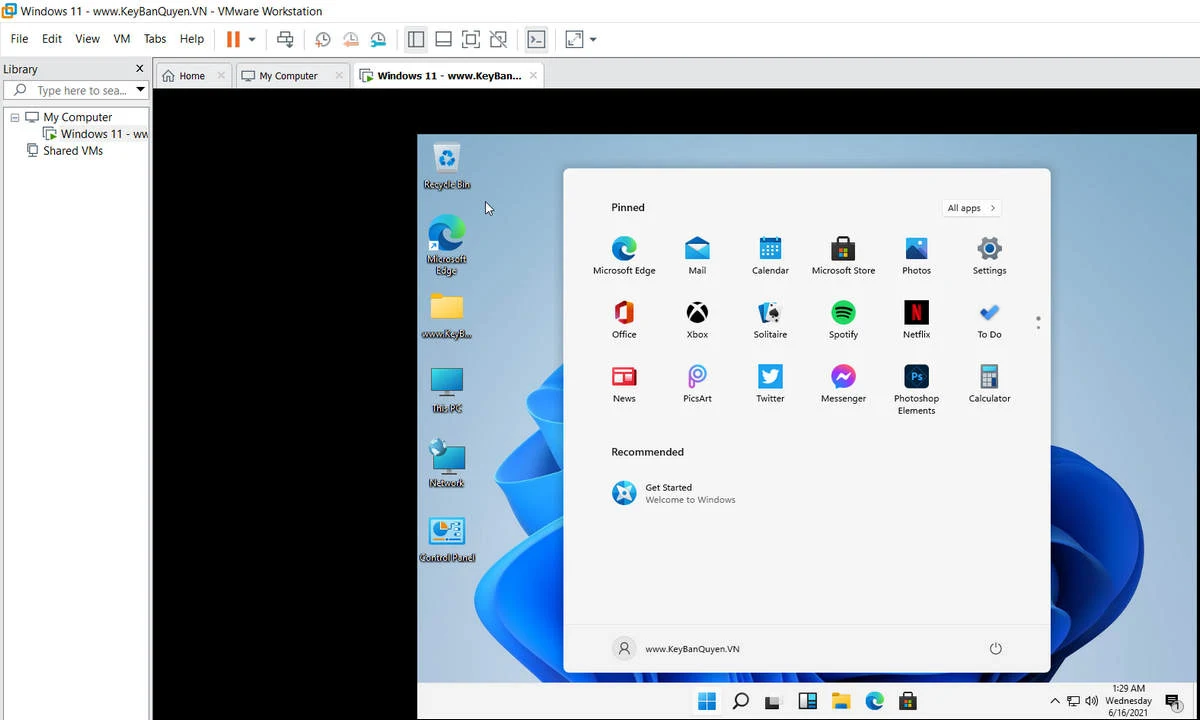The width and height of the screenshot is (1200, 720).
Task: Close the Home tab
Action: point(221,75)
